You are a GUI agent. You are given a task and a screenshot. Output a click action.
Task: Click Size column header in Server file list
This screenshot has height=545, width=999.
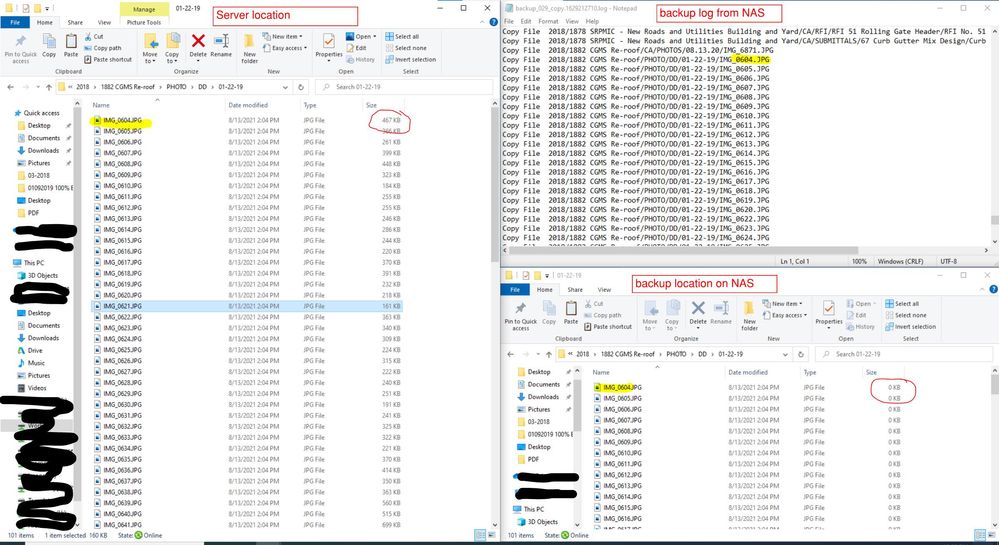(371, 105)
